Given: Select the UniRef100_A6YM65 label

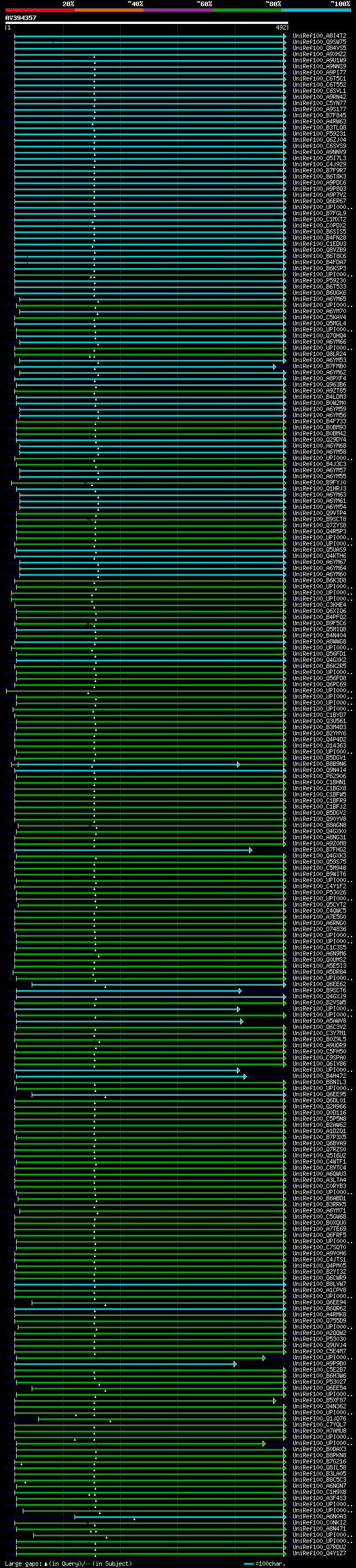Looking at the screenshot, I should [x=319, y=299].
